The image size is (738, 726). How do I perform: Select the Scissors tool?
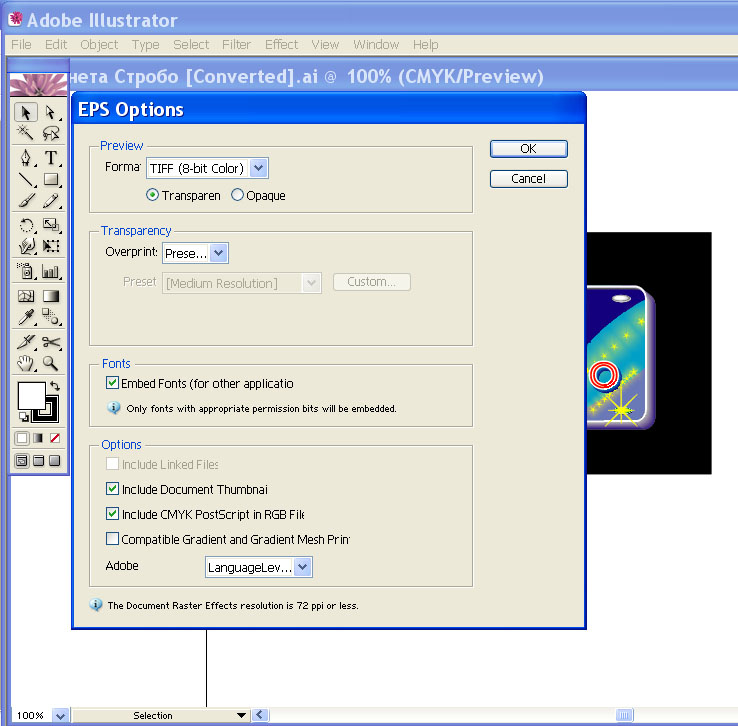pyautogui.click(x=50, y=342)
